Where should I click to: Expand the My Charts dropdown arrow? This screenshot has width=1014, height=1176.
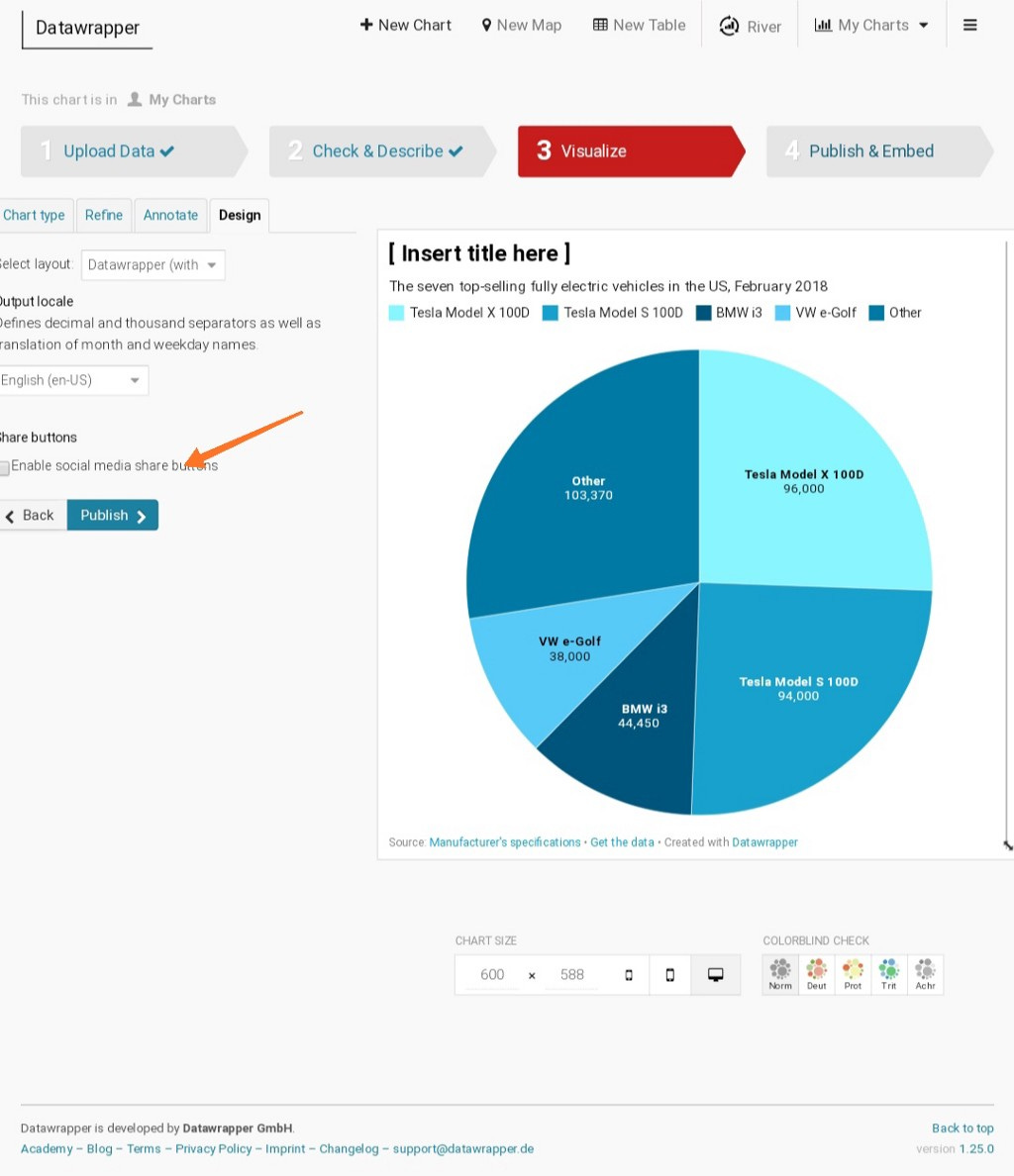click(925, 25)
